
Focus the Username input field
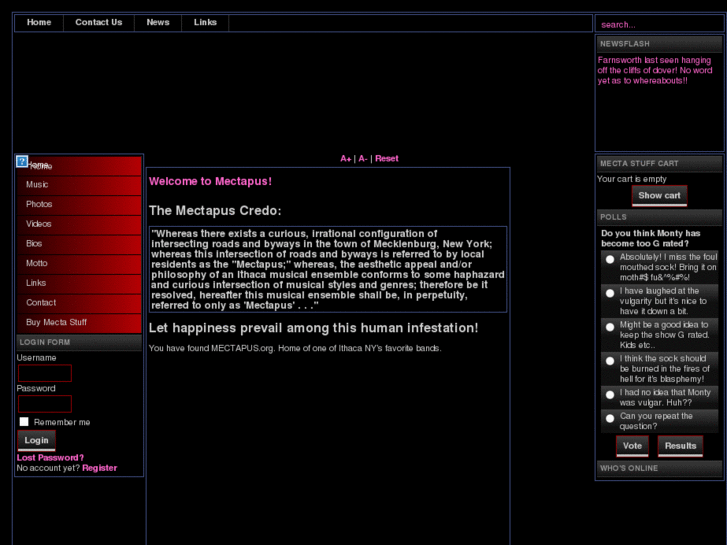pos(45,373)
